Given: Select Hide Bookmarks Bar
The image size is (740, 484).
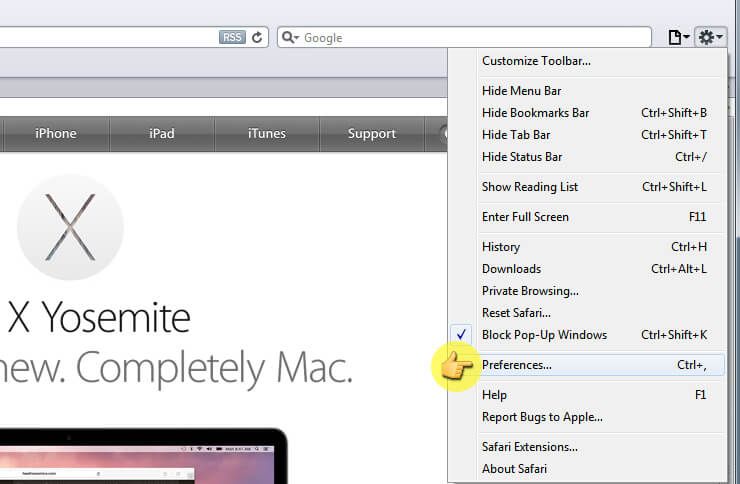Looking at the screenshot, I should click(x=588, y=113).
